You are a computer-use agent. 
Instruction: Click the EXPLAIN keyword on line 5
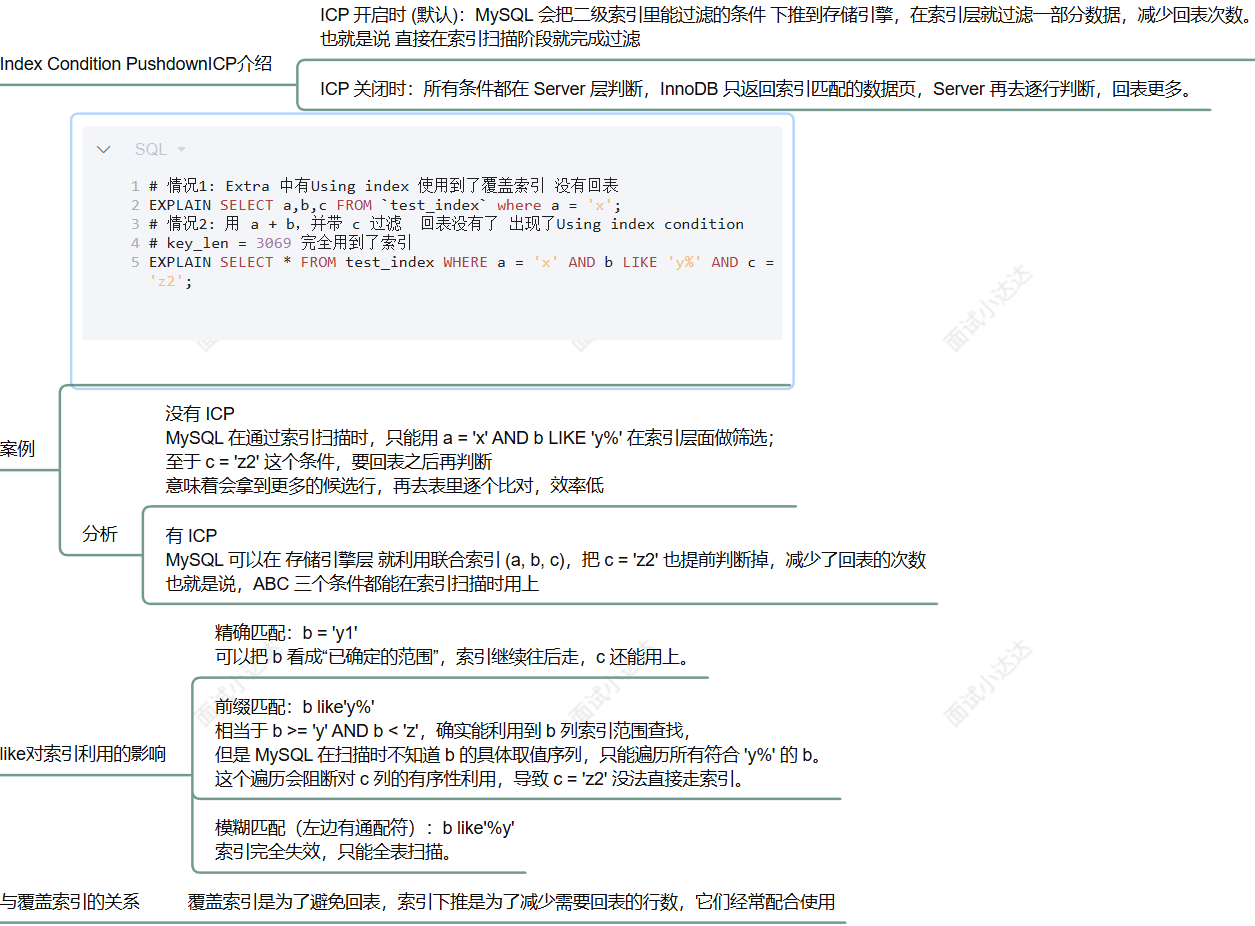[180, 262]
